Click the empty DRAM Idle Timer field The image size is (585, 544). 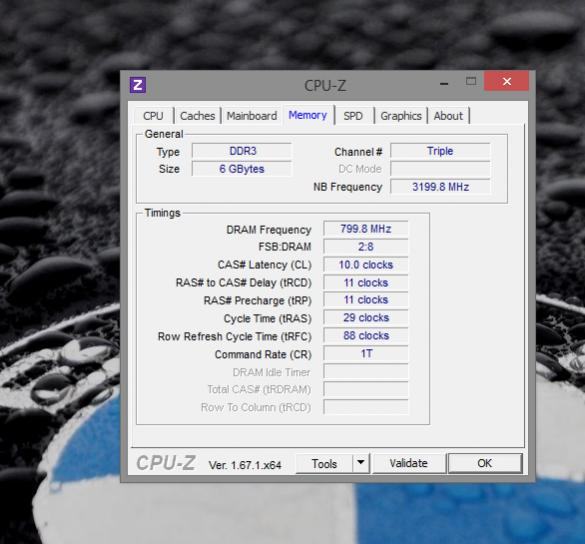coord(366,372)
